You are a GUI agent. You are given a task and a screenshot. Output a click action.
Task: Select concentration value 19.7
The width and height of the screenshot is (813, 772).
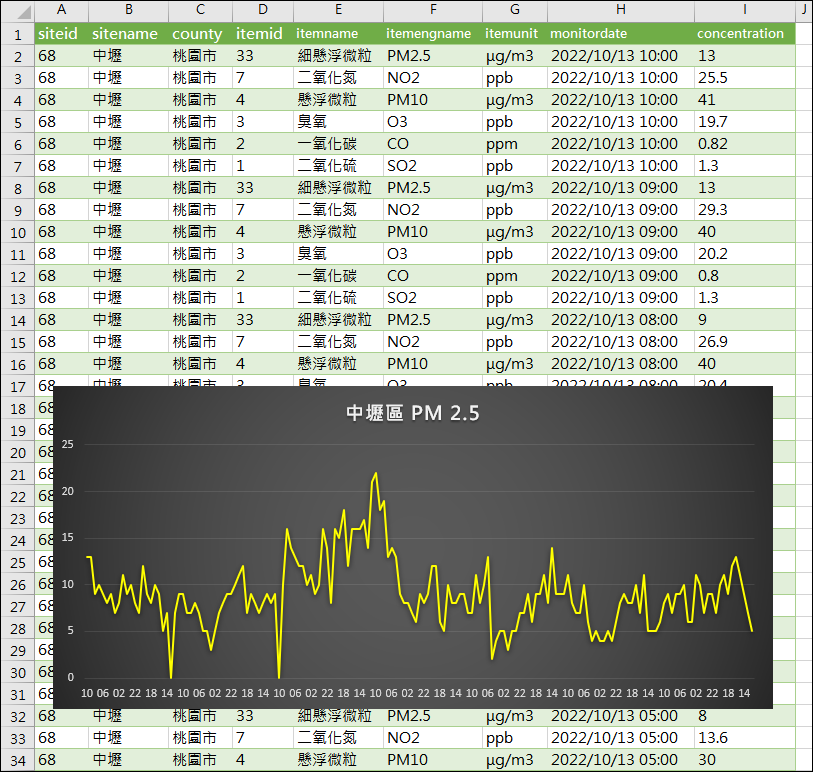point(745,122)
